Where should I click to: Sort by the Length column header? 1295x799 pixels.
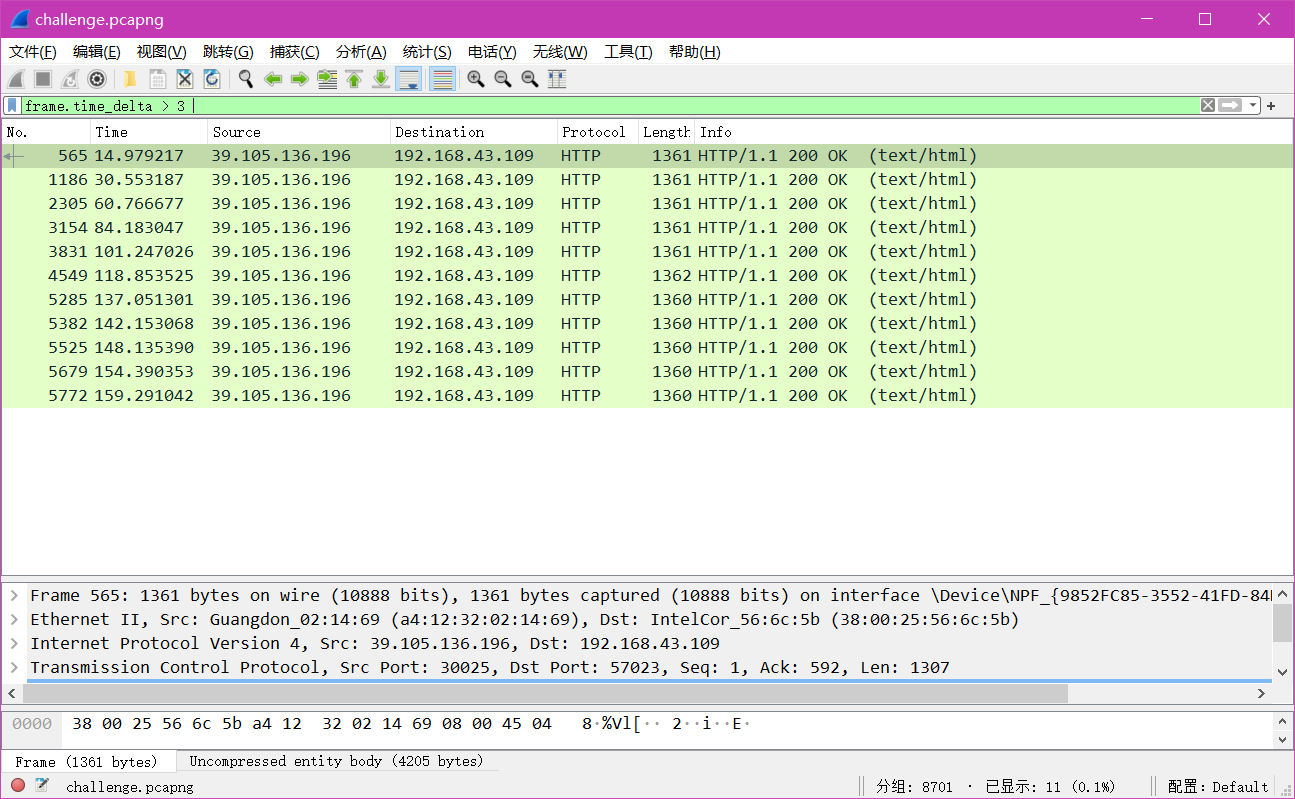click(667, 132)
